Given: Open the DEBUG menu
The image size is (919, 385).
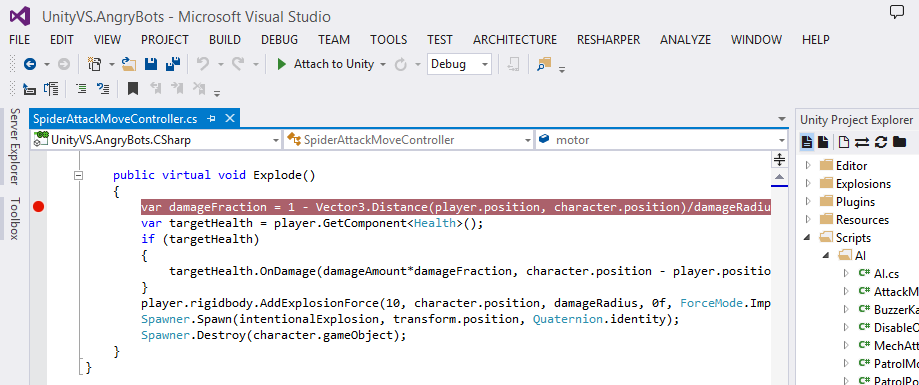Looking at the screenshot, I should [280, 40].
